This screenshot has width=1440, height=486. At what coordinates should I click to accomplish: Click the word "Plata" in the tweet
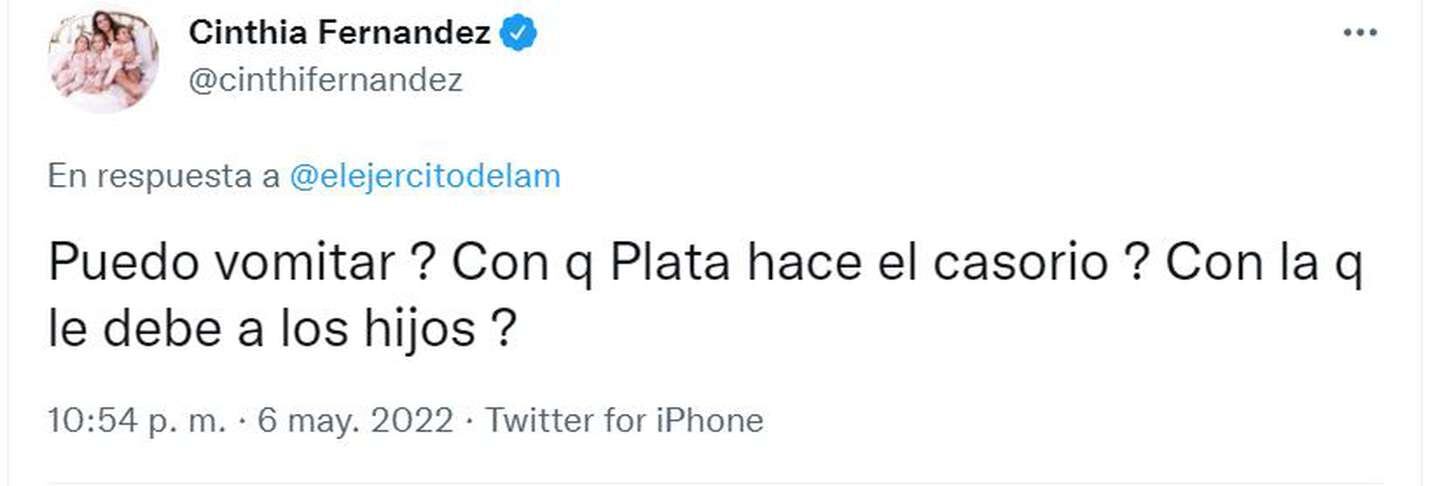click(x=664, y=265)
